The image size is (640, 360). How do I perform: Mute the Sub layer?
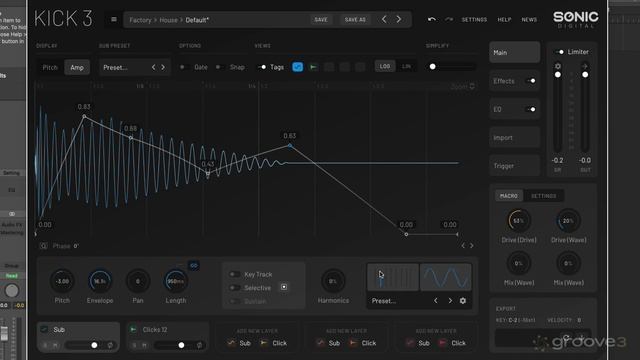pyautogui.click(x=55, y=345)
